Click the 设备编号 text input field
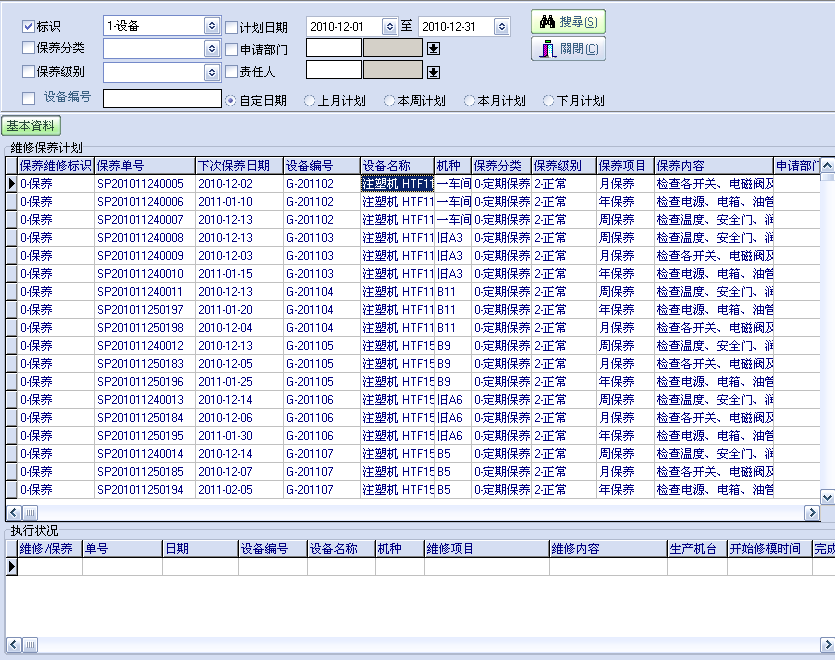The image size is (835, 660). (162, 99)
